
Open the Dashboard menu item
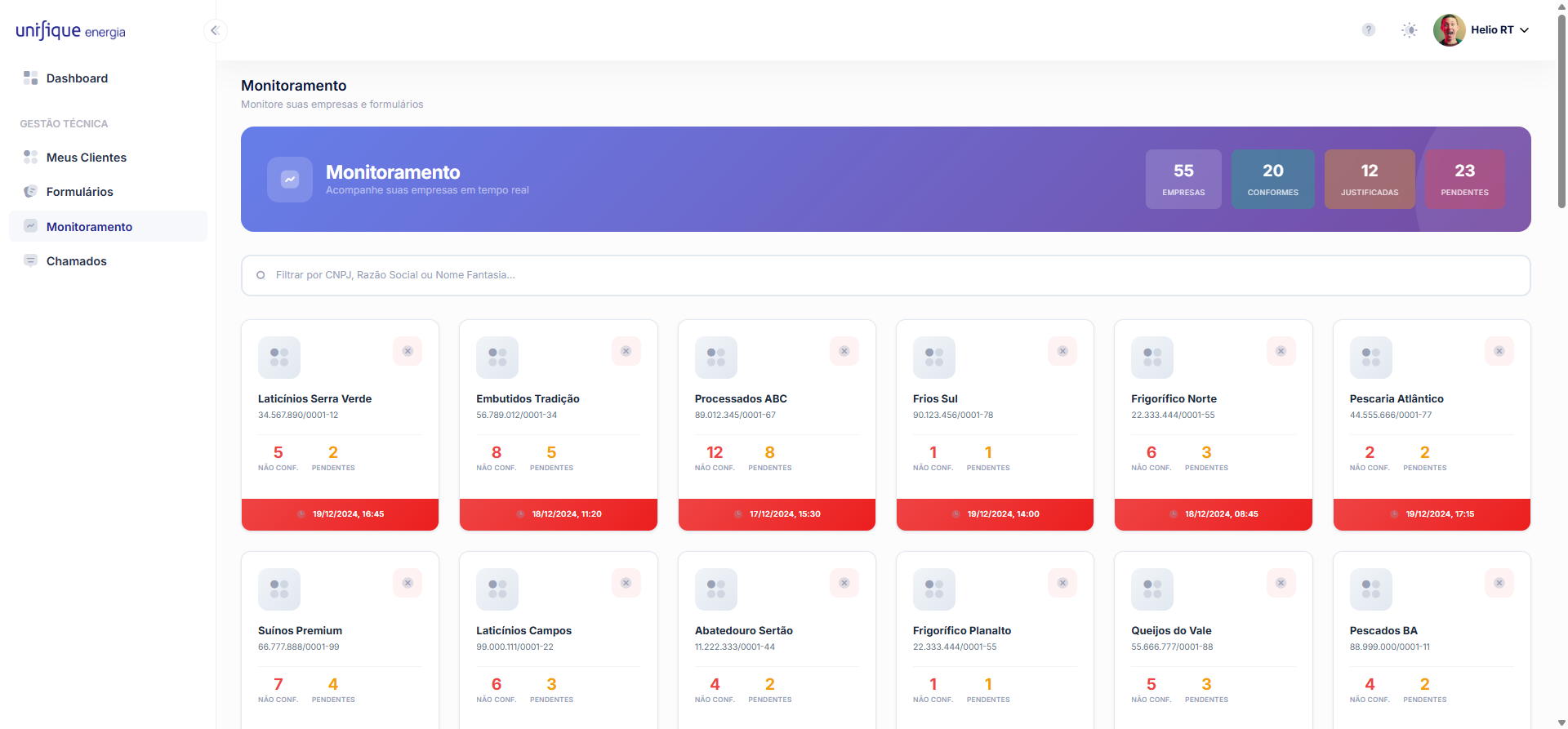(77, 78)
